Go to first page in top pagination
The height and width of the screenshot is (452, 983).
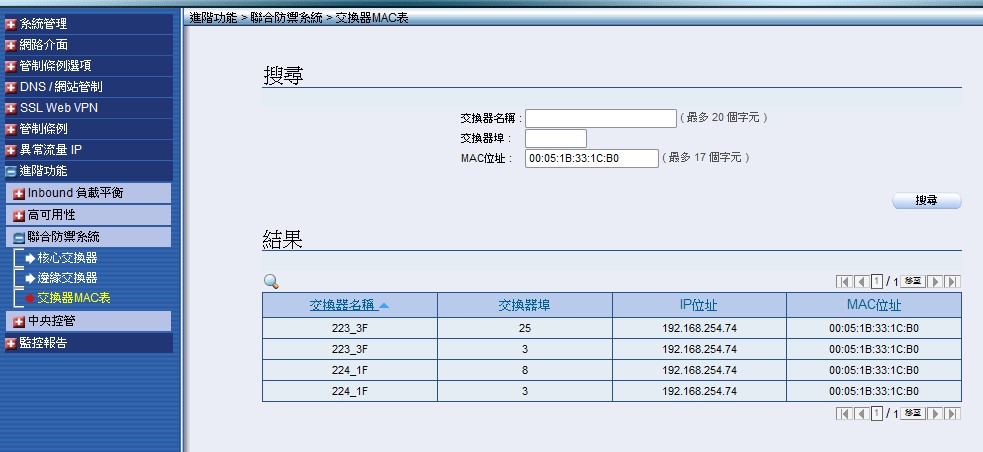coord(843,282)
